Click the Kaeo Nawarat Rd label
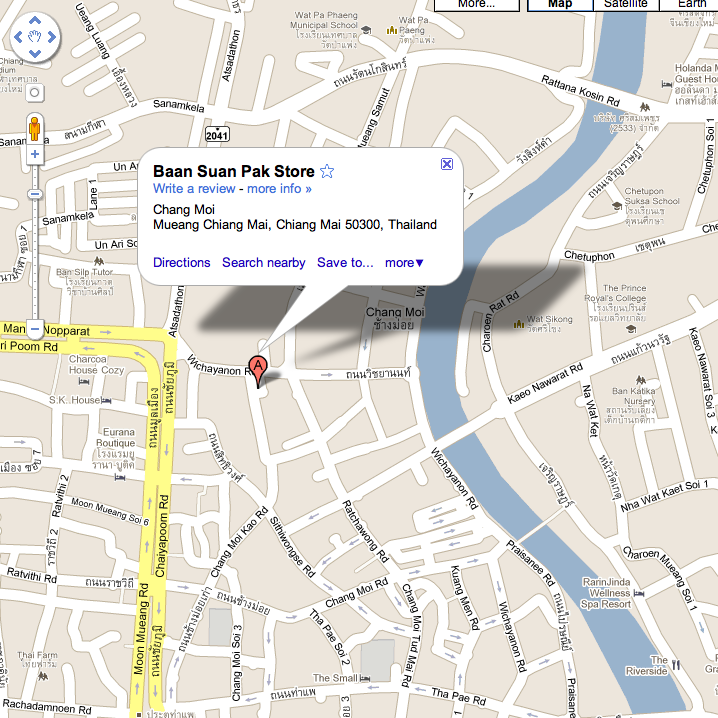 click(x=545, y=383)
